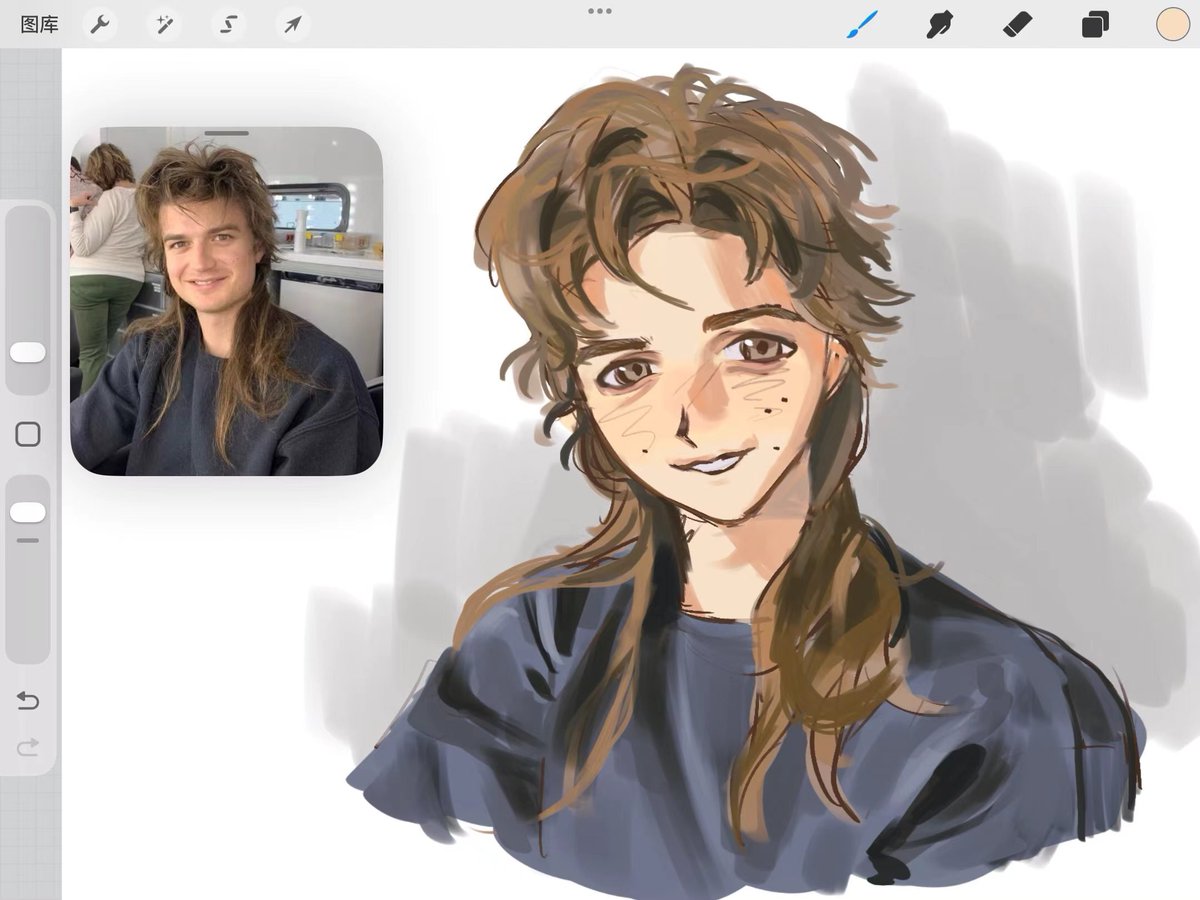Select the Brush tool

click(862, 24)
